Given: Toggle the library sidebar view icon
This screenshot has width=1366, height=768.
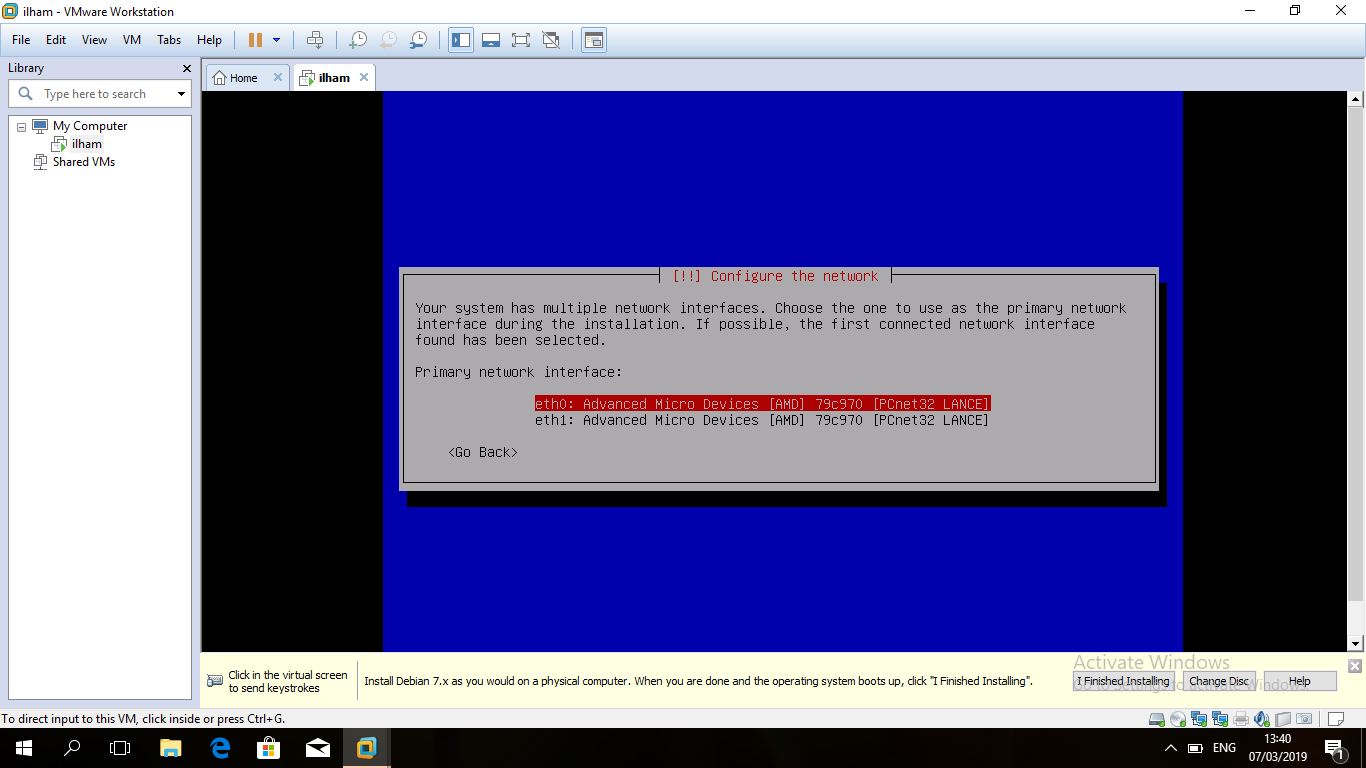Looking at the screenshot, I should coord(461,40).
